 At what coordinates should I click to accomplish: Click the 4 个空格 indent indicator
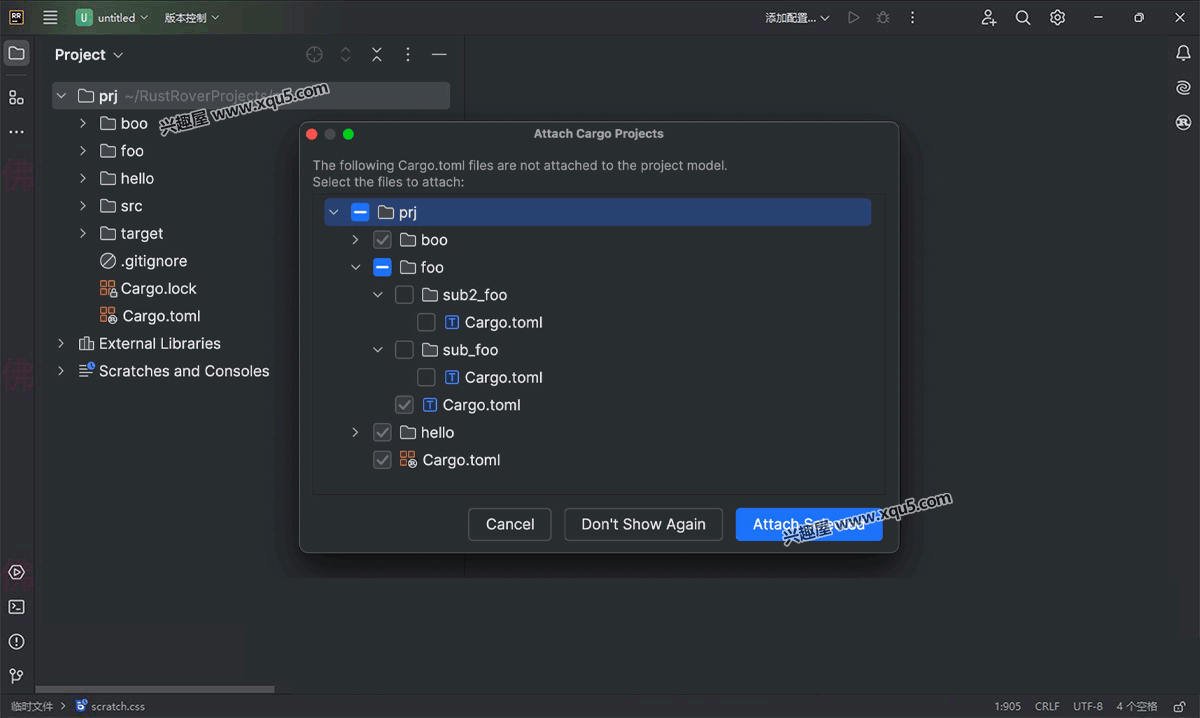click(1137, 706)
